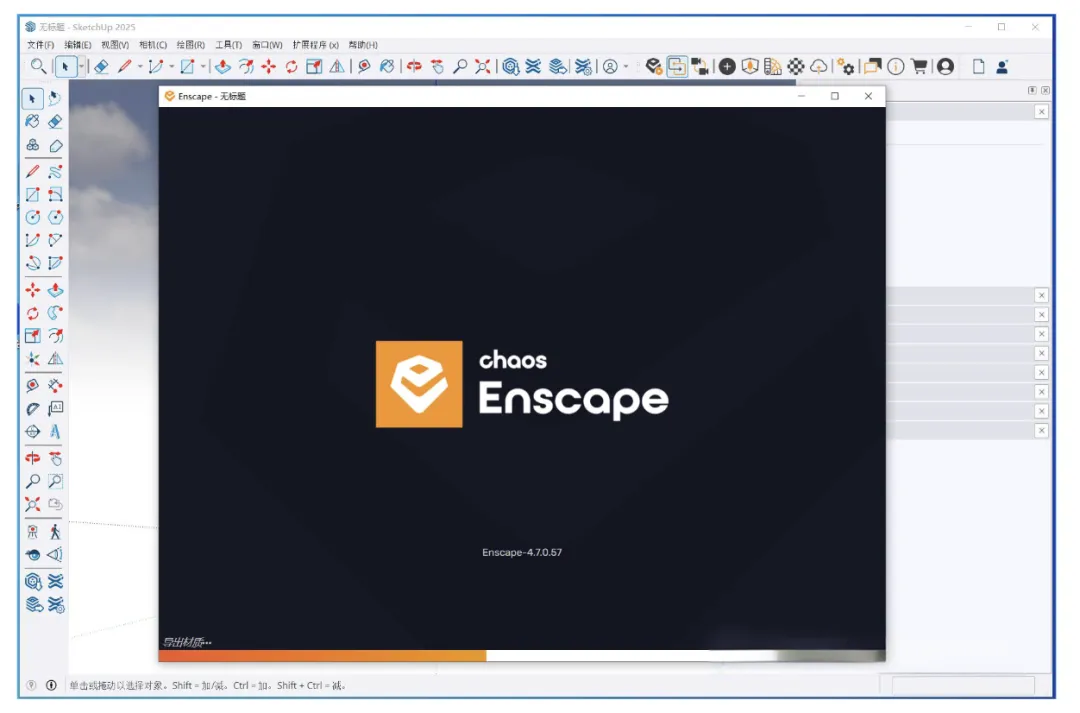Click the black Enscape account profile icon

(946, 66)
